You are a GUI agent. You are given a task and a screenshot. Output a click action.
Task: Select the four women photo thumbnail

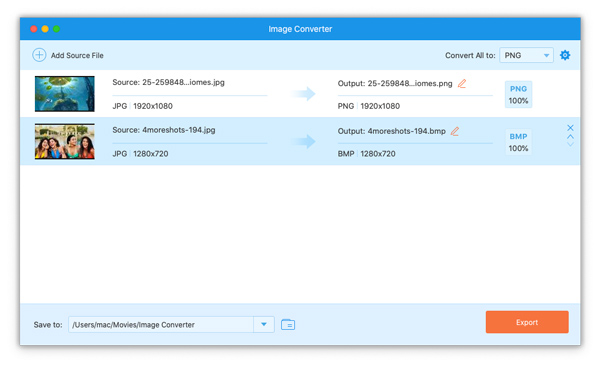point(65,142)
